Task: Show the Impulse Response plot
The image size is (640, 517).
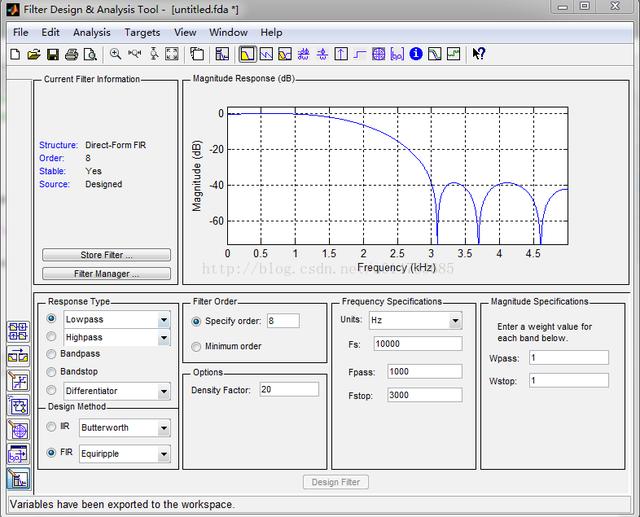Action: click(x=341, y=54)
